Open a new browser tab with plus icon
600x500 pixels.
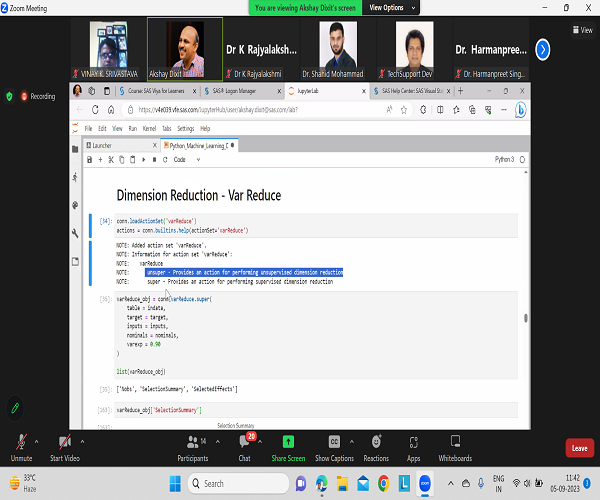coord(461,91)
